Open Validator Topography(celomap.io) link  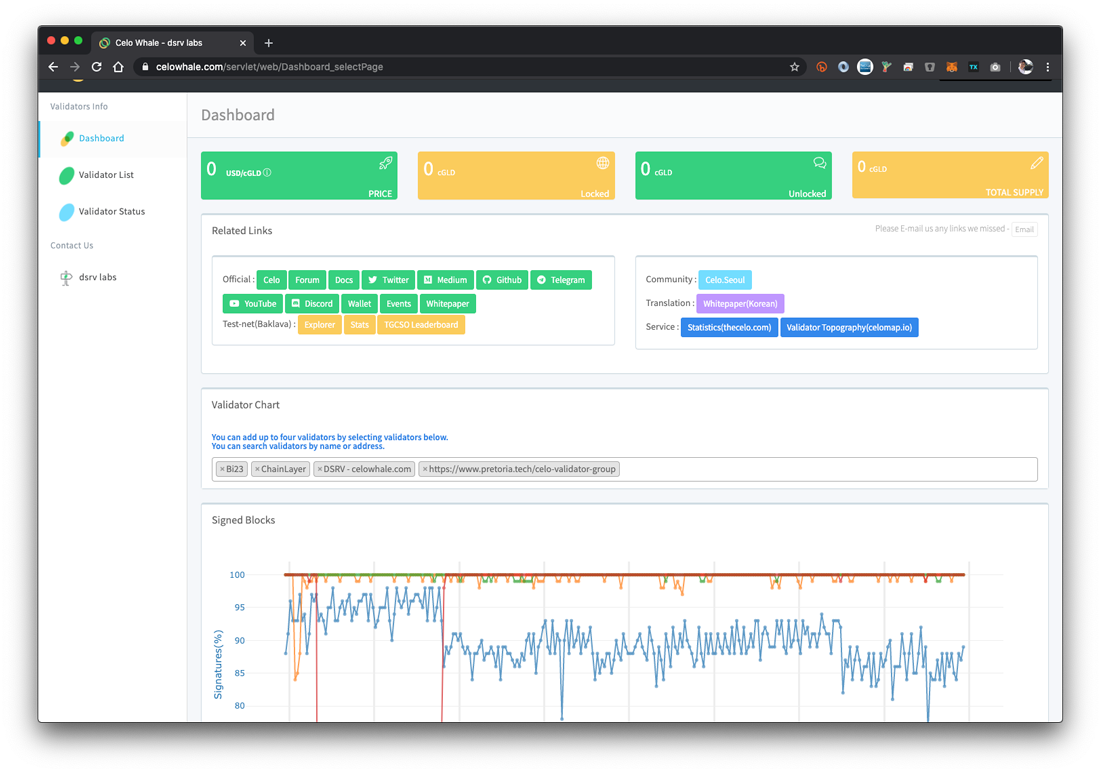pyautogui.click(x=849, y=328)
